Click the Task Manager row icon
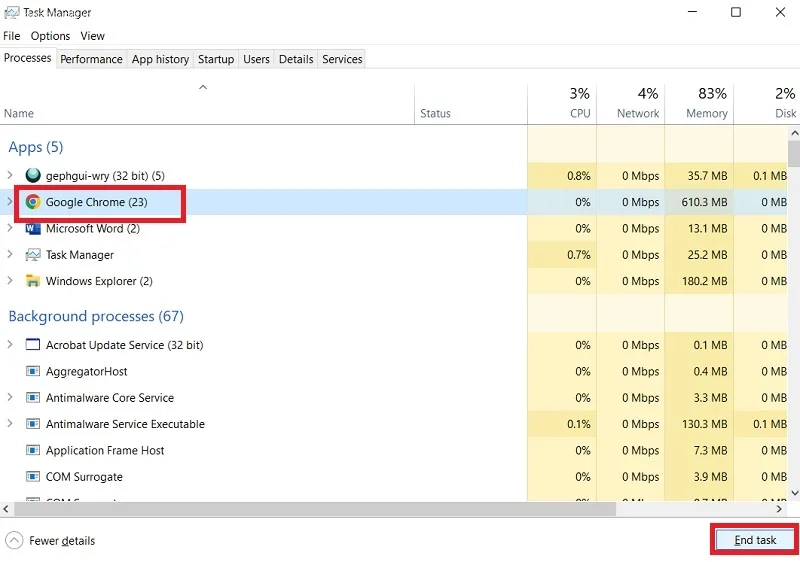This screenshot has height=562, width=800. pyautogui.click(x=33, y=254)
